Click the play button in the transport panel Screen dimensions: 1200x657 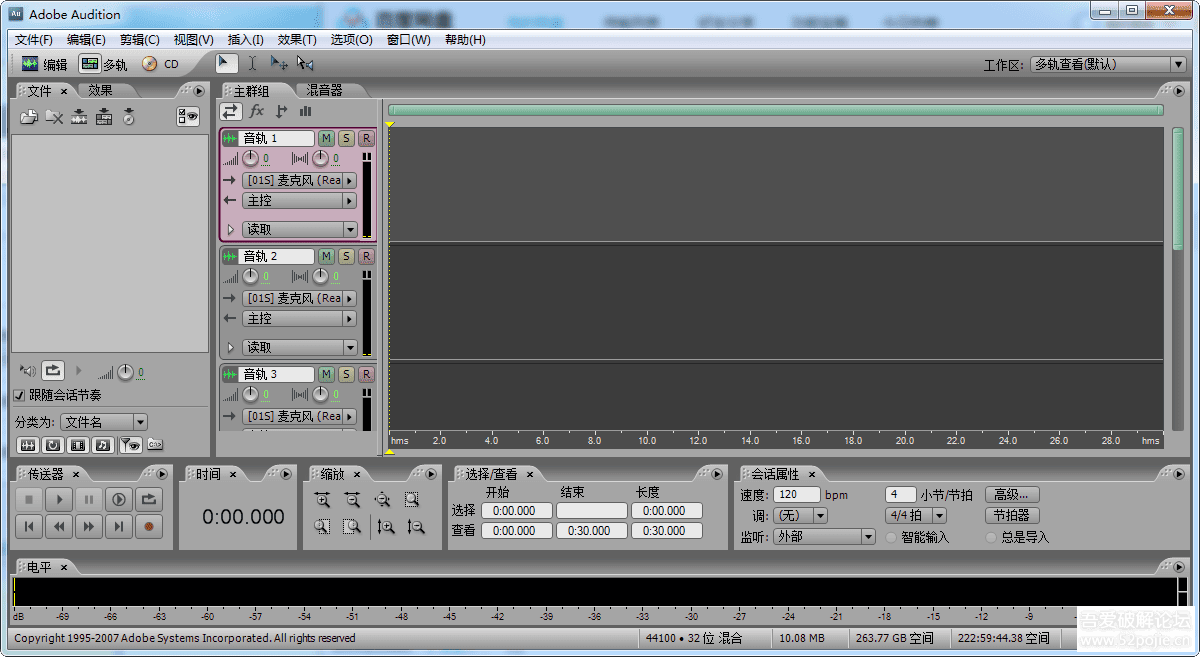click(59, 499)
